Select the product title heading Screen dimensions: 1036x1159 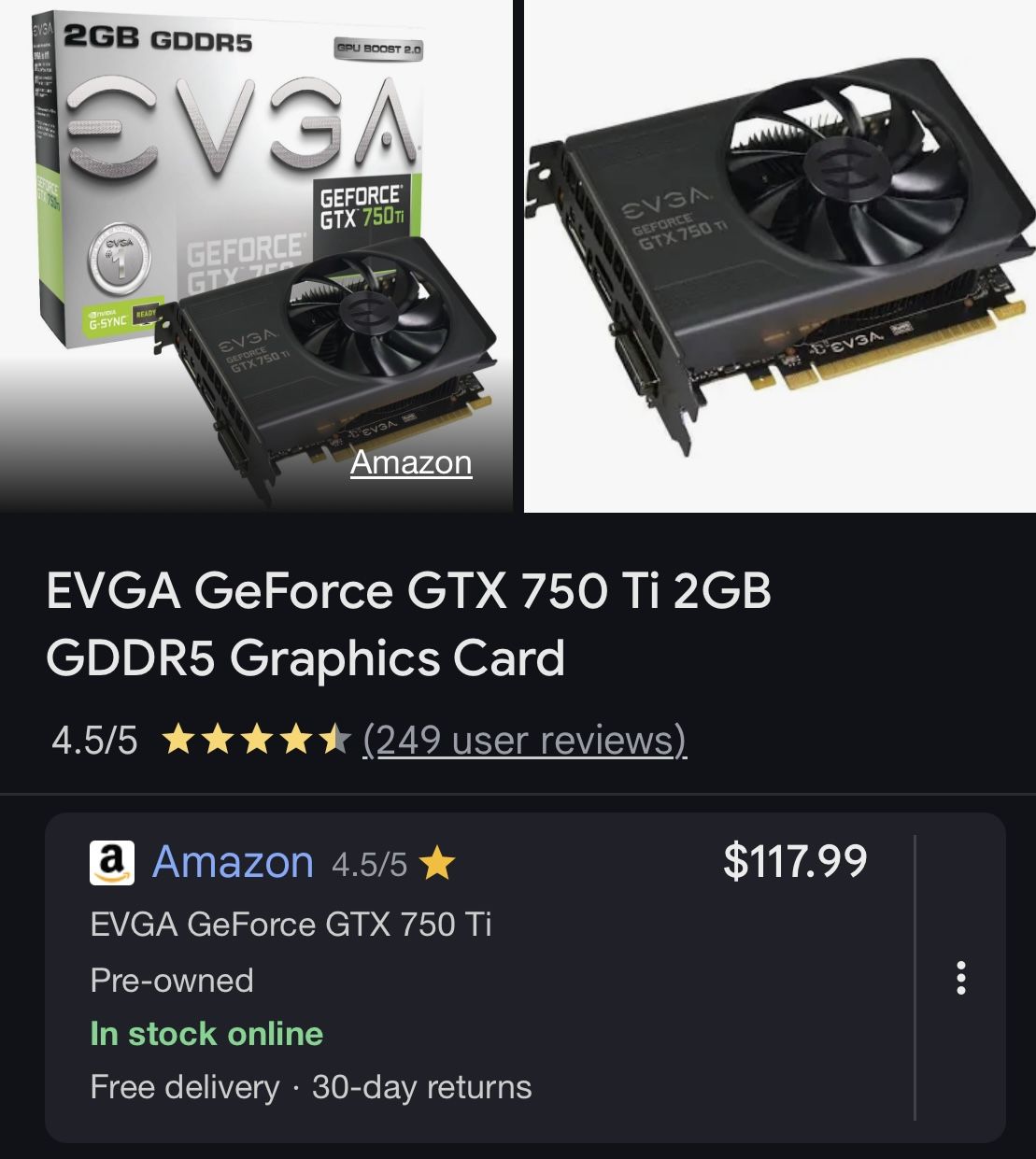pos(408,624)
